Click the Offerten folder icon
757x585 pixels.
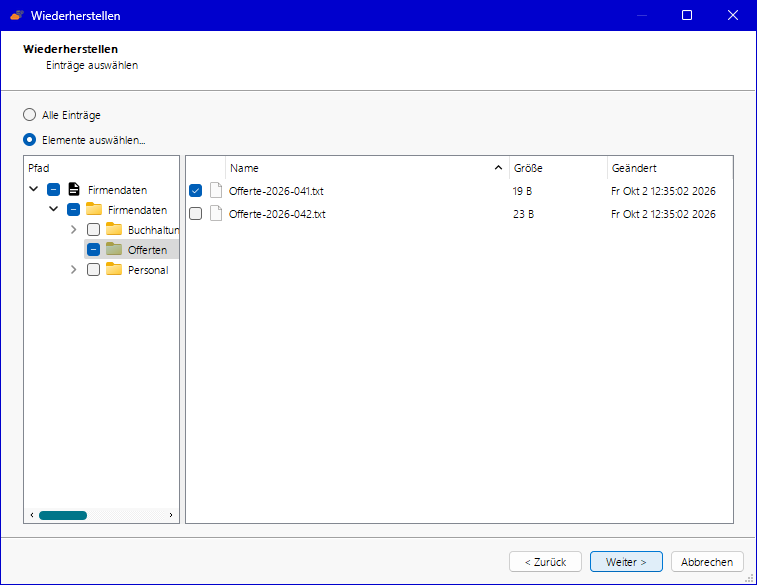tap(114, 249)
